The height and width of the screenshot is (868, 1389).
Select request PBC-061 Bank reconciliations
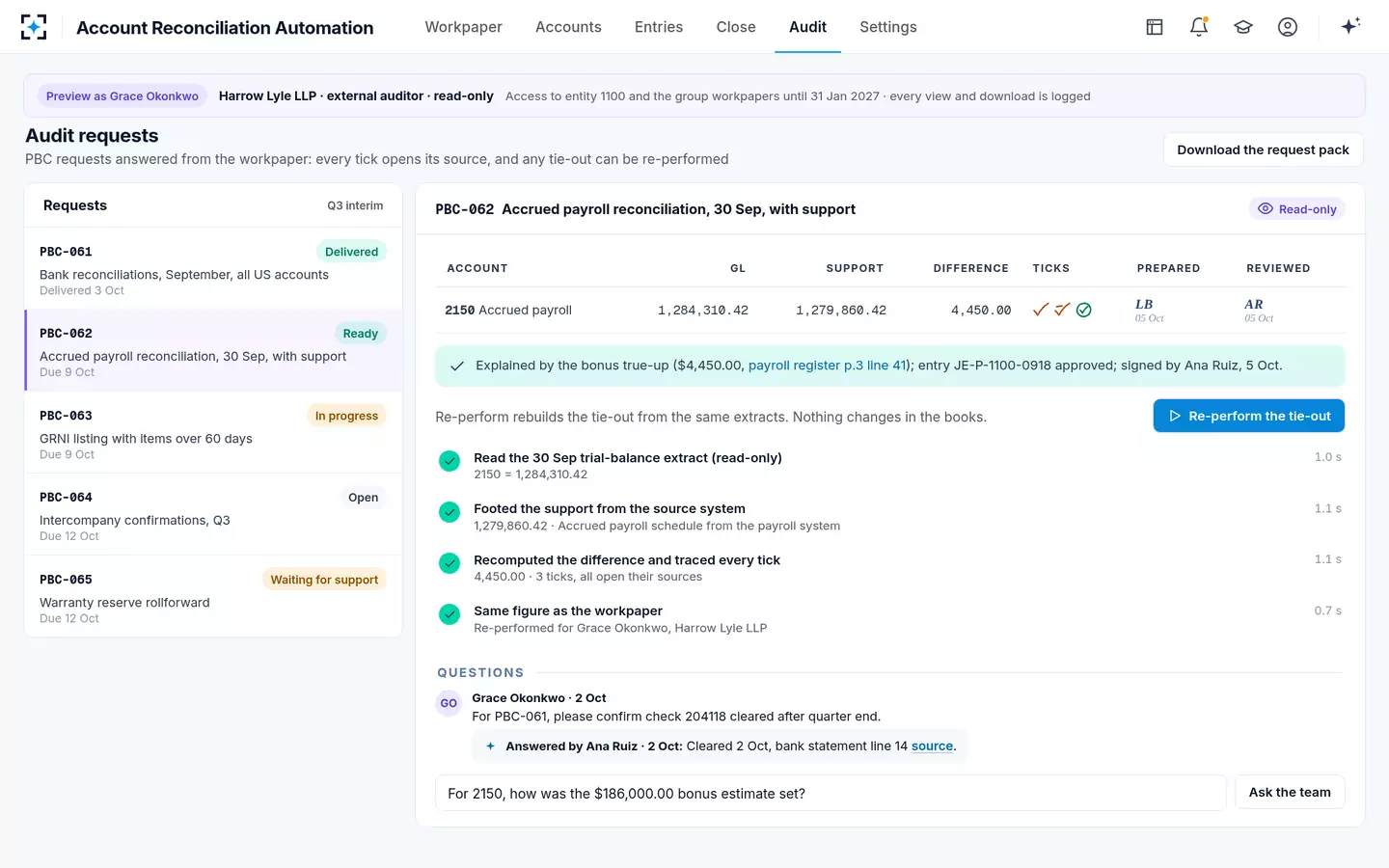click(213, 268)
